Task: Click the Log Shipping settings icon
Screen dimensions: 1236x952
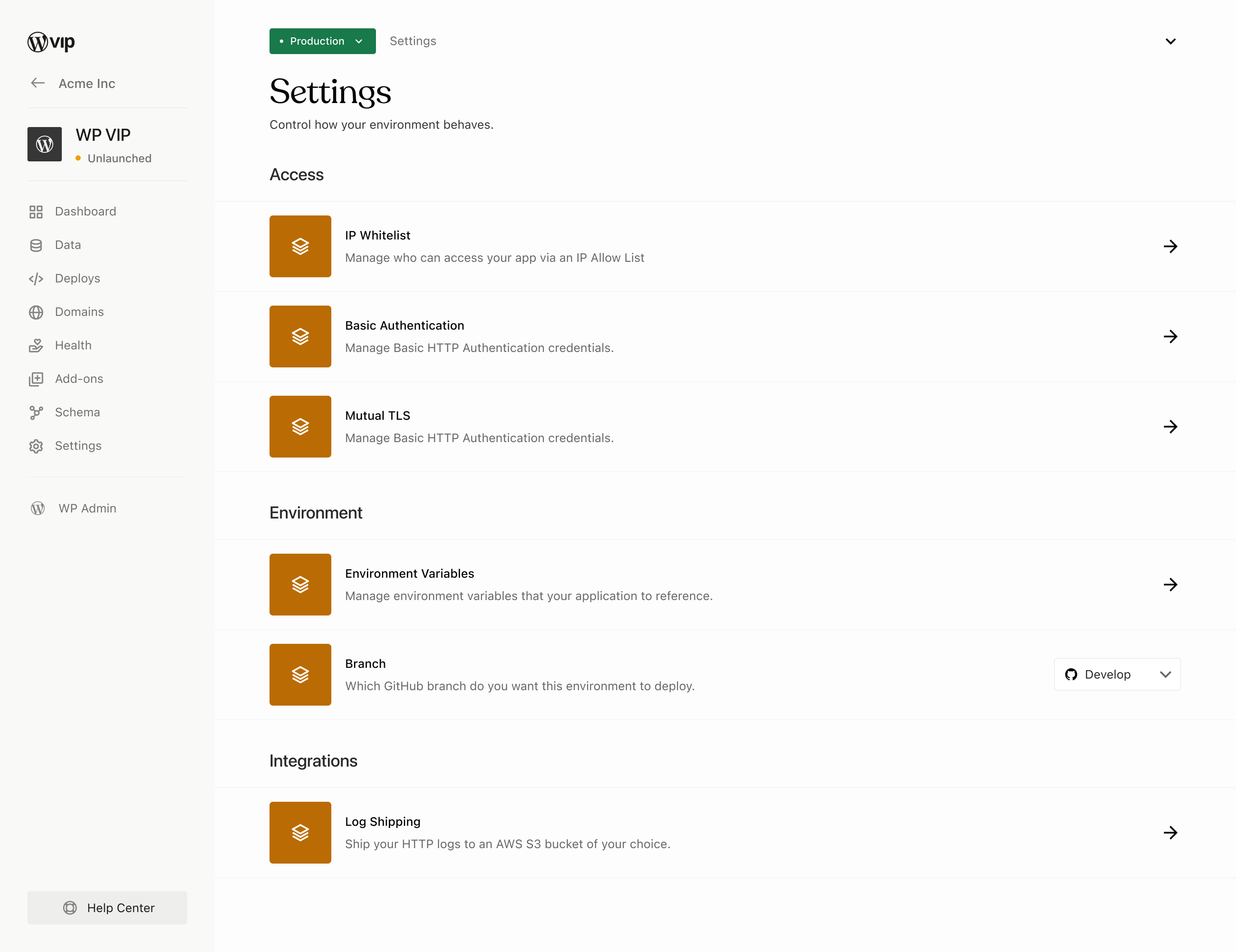Action: point(300,832)
